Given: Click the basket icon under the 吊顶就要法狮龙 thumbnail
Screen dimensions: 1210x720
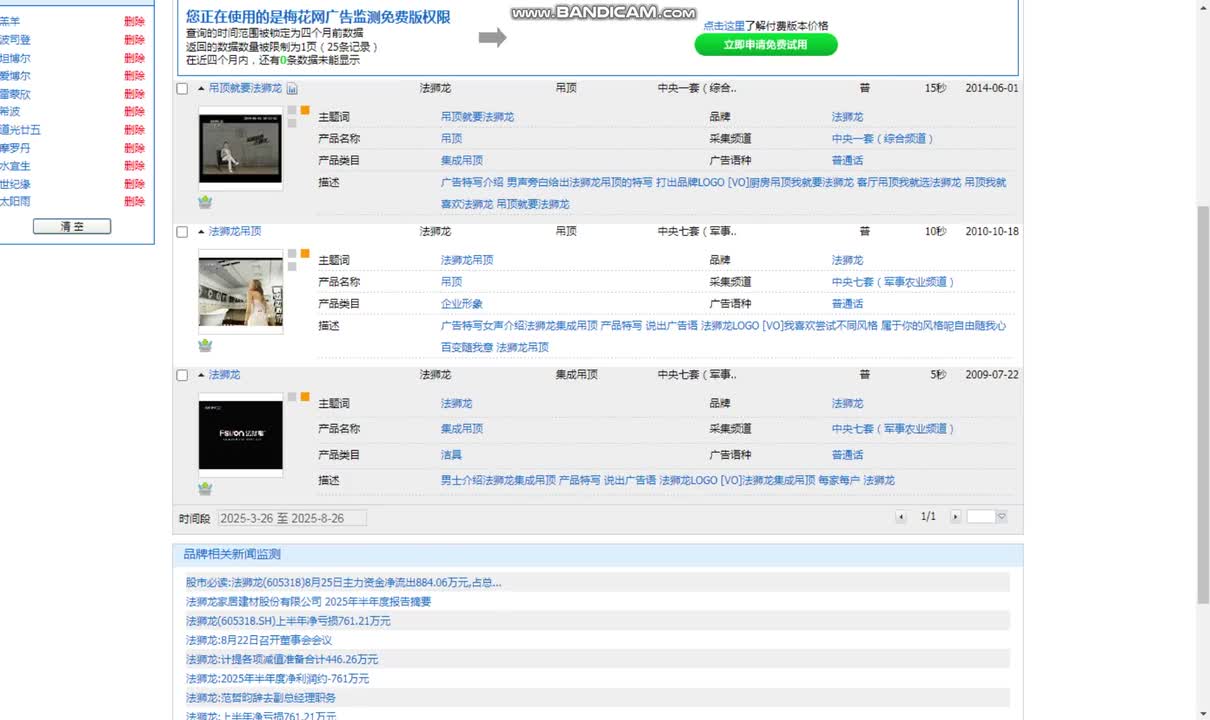Looking at the screenshot, I should (x=205, y=202).
